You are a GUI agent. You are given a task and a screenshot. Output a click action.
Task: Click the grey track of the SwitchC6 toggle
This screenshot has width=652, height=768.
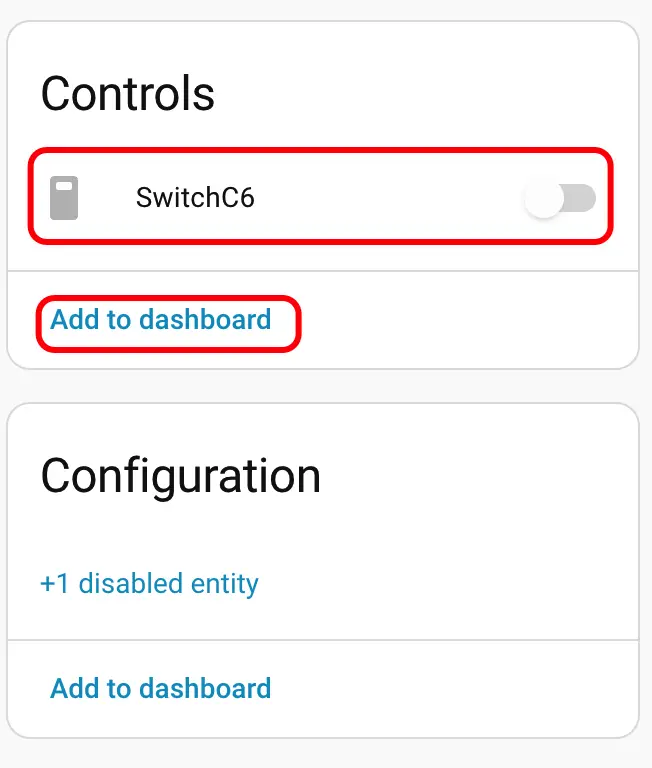581,199
